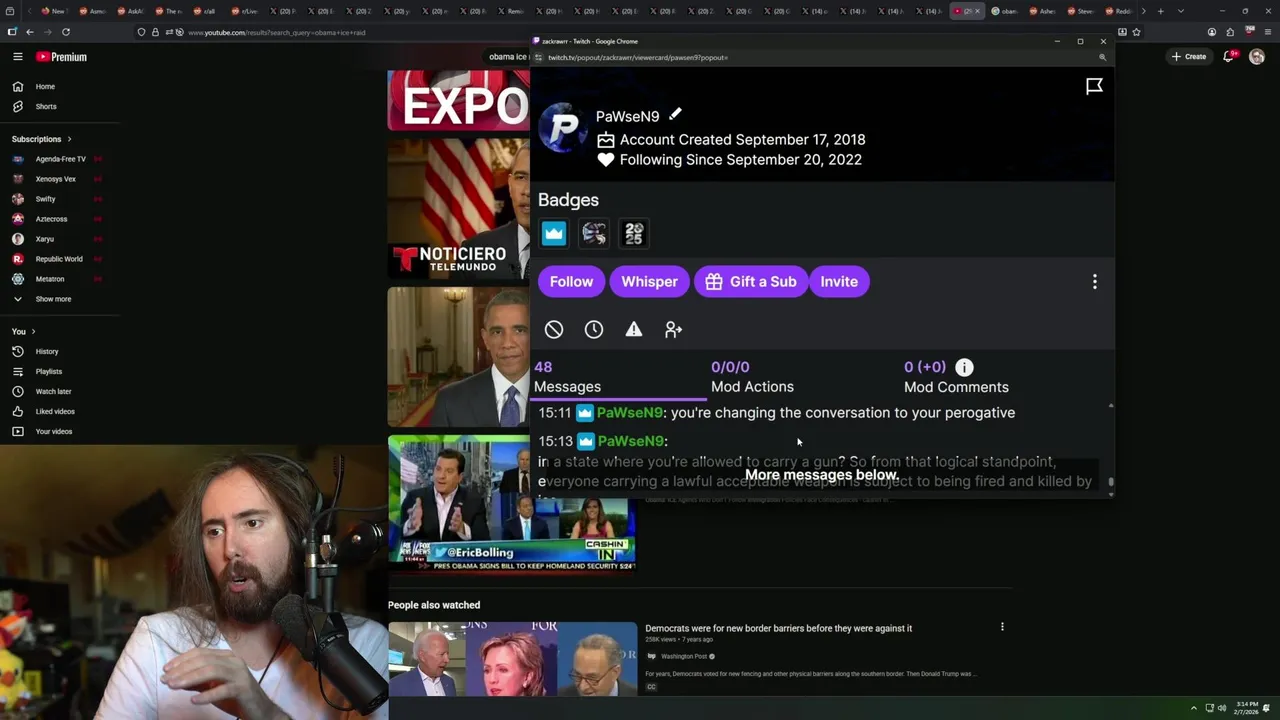Viewport: 1280px width, 720px height.
Task: Click the add-user icon beside the warn icon
Action: tap(674, 329)
